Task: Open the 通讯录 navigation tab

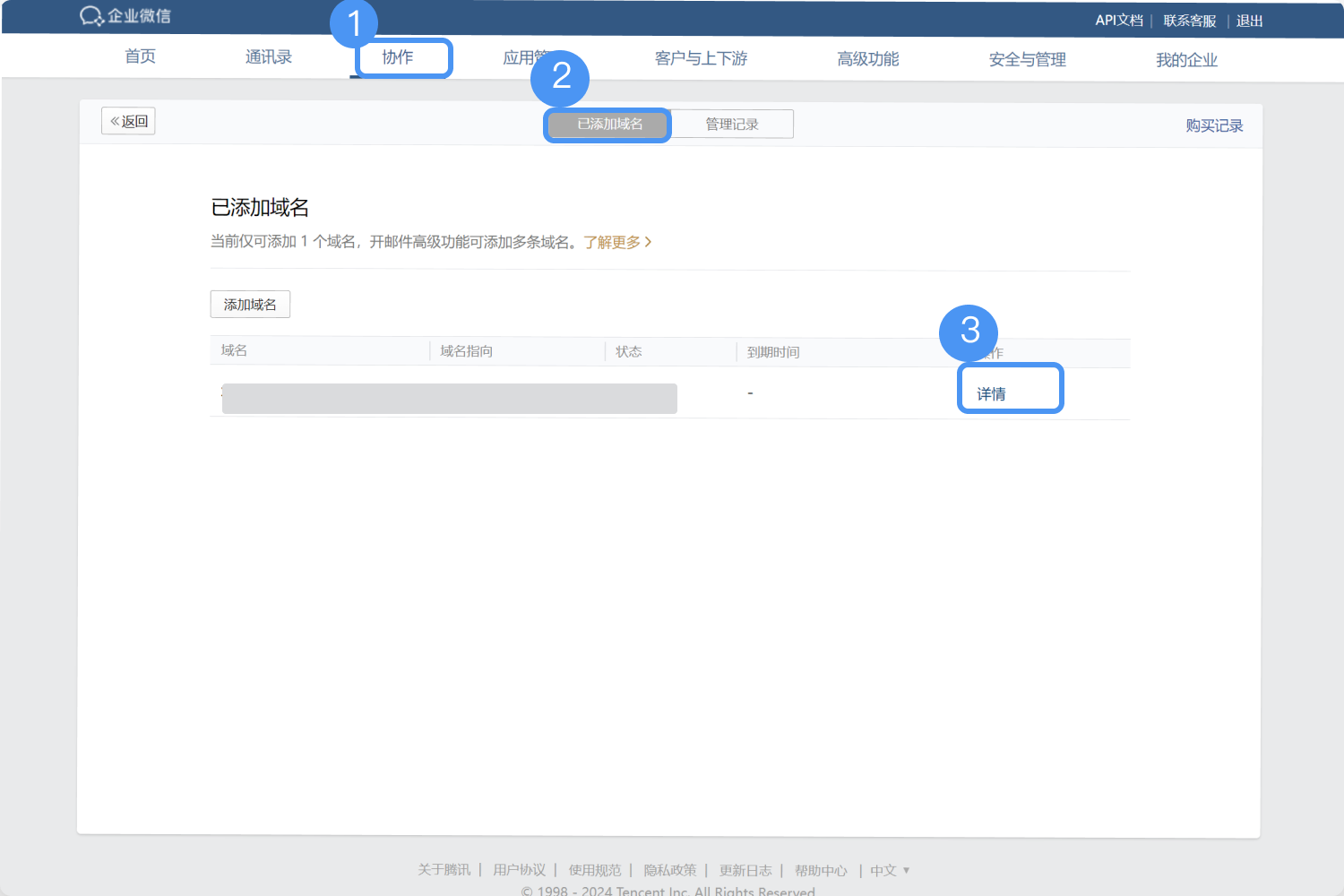Action: tap(269, 57)
